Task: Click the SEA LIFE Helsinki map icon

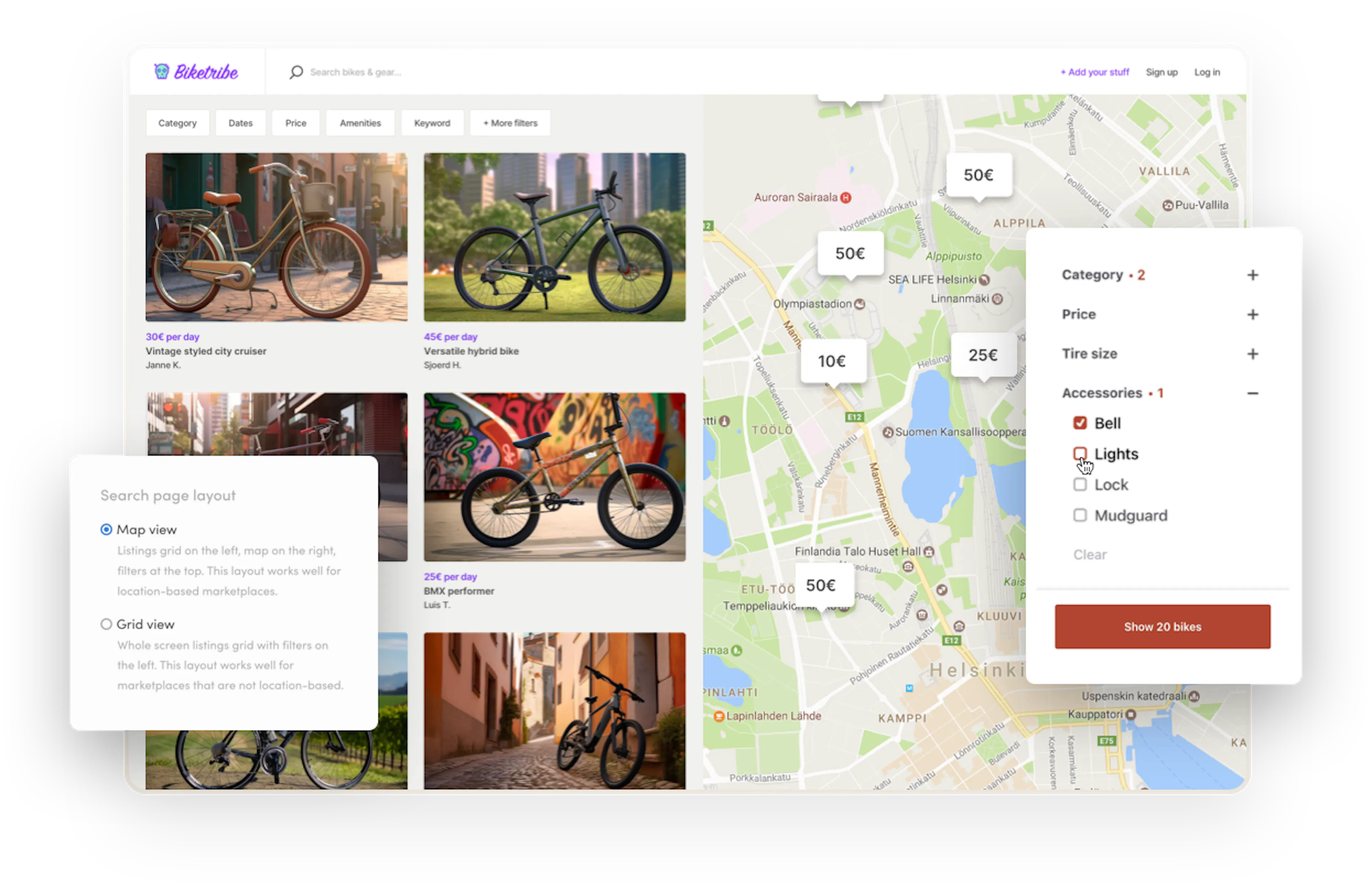Action: point(985,280)
